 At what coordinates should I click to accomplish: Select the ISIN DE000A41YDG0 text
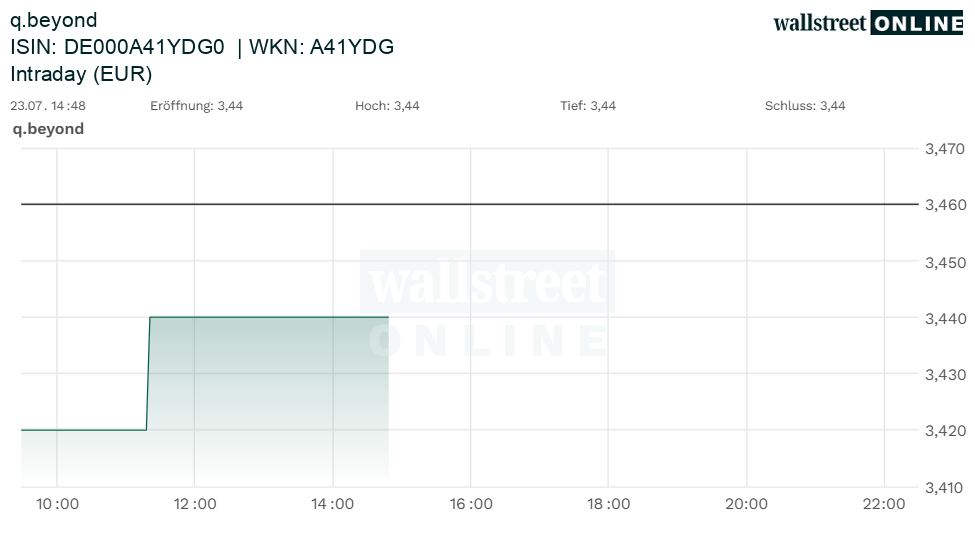tap(118, 47)
